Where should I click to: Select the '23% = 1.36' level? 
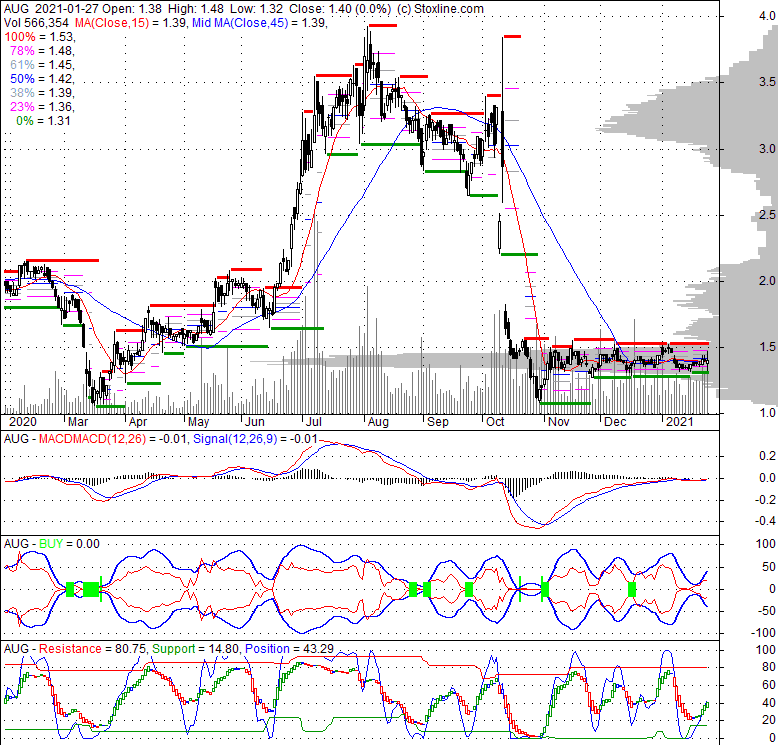42,106
